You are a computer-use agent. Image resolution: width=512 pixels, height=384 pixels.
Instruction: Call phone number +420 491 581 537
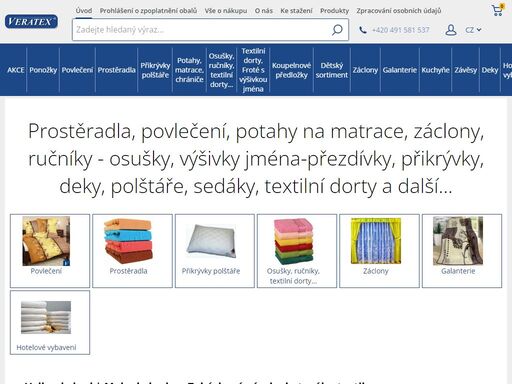point(401,30)
